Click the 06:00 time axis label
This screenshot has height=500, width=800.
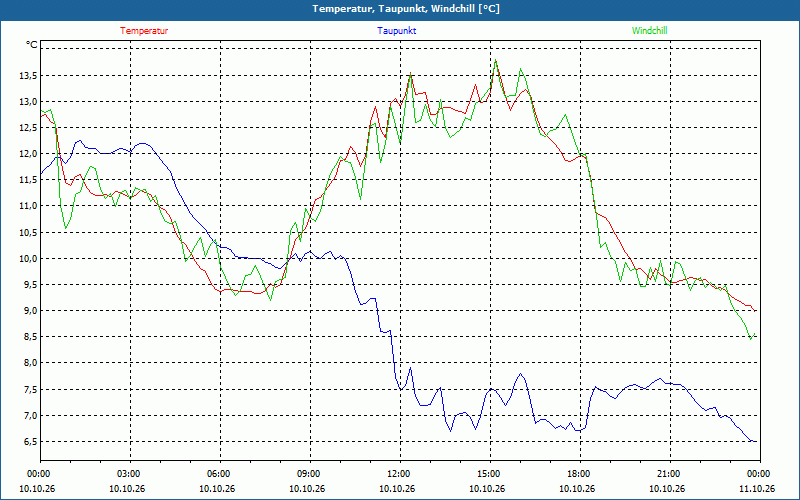220,473
